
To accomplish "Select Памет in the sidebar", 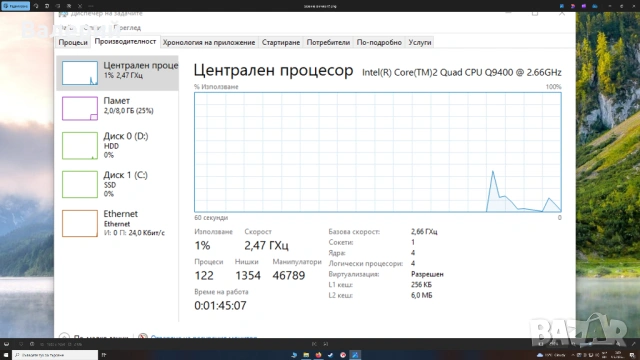I will click(x=118, y=109).
